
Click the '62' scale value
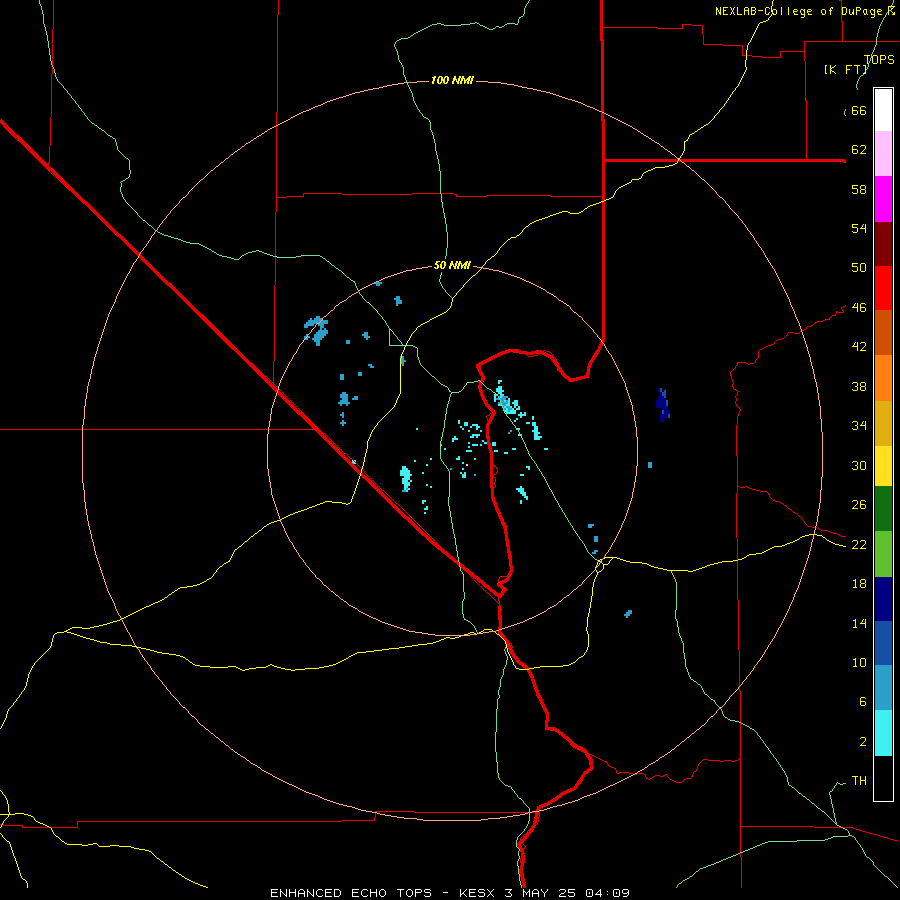(859, 150)
